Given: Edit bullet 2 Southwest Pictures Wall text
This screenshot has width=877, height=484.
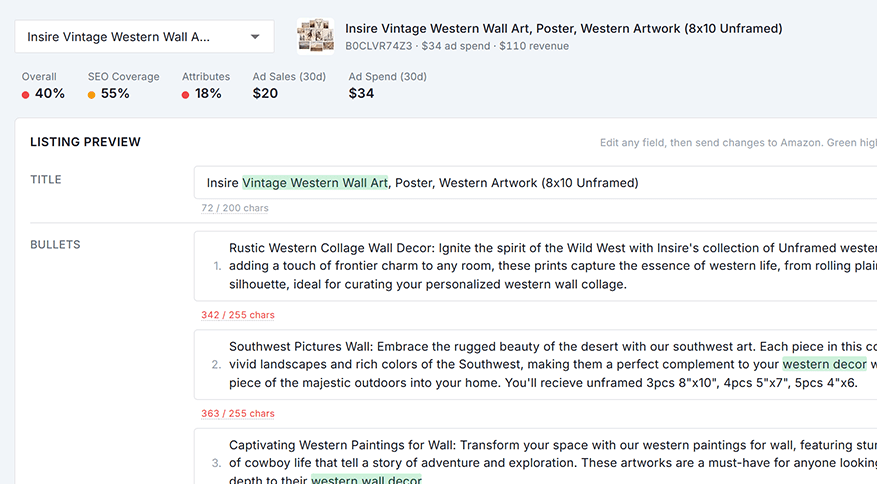Looking at the screenshot, I should click(535, 364).
